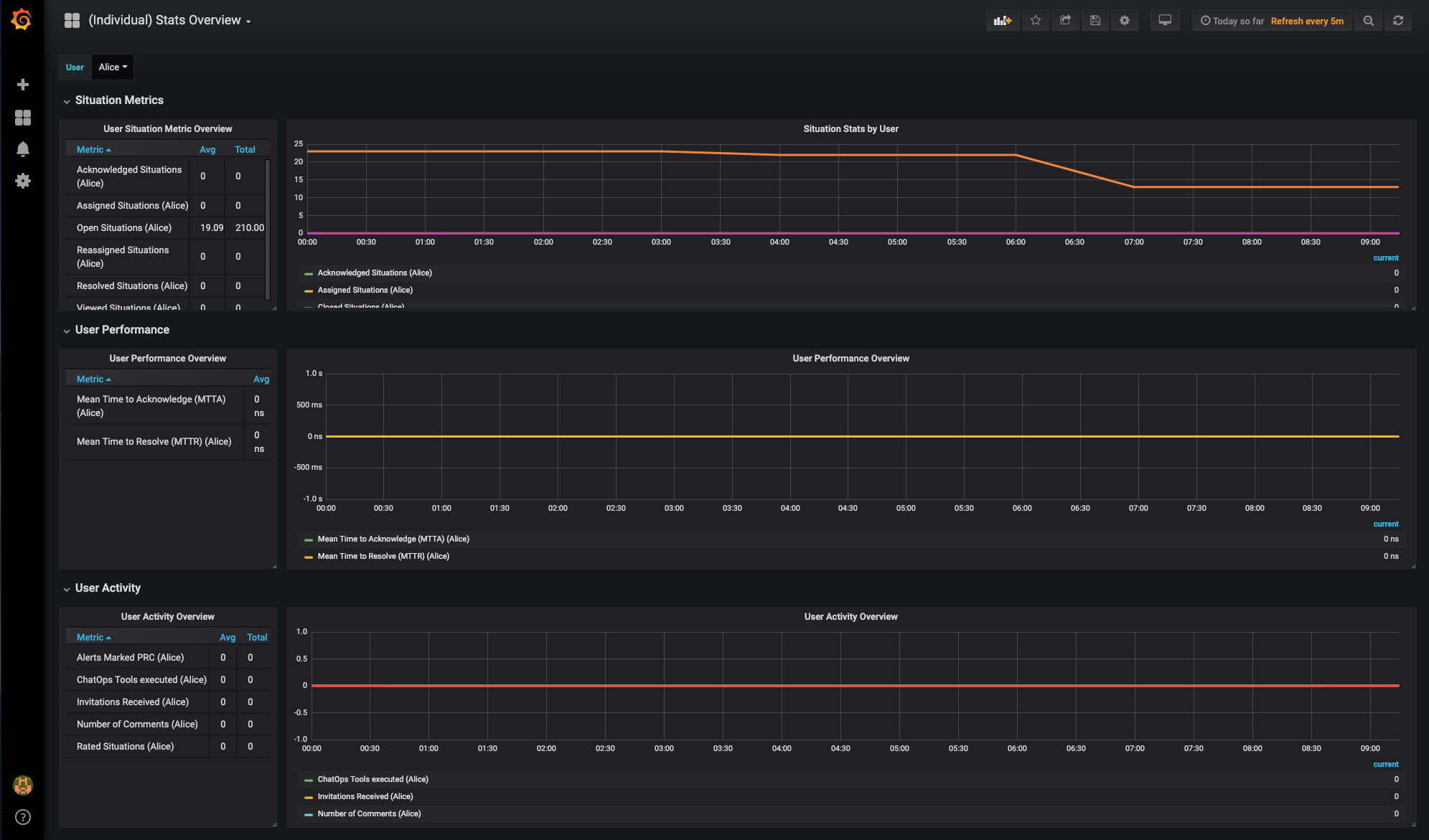Image resolution: width=1429 pixels, height=840 pixels.
Task: Open dashboard title dropdown
Action: tap(169, 20)
